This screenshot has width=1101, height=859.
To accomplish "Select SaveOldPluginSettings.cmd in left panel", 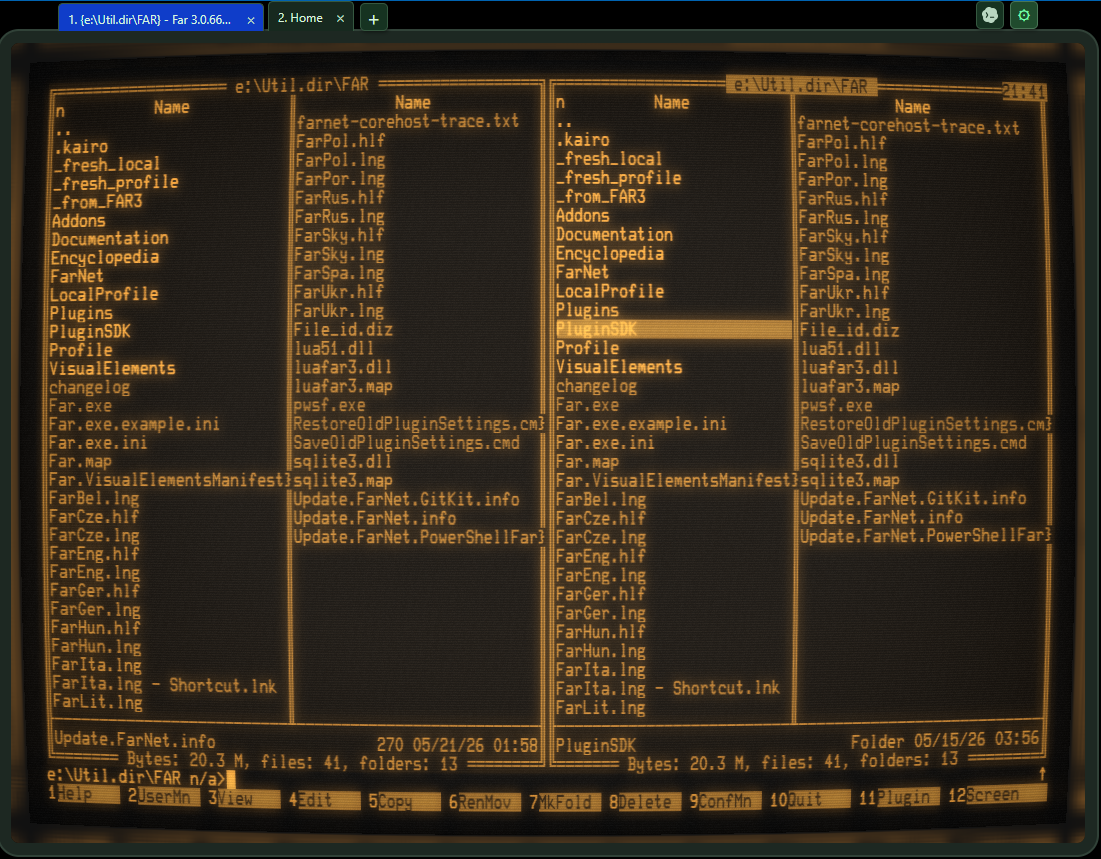I will click(407, 443).
